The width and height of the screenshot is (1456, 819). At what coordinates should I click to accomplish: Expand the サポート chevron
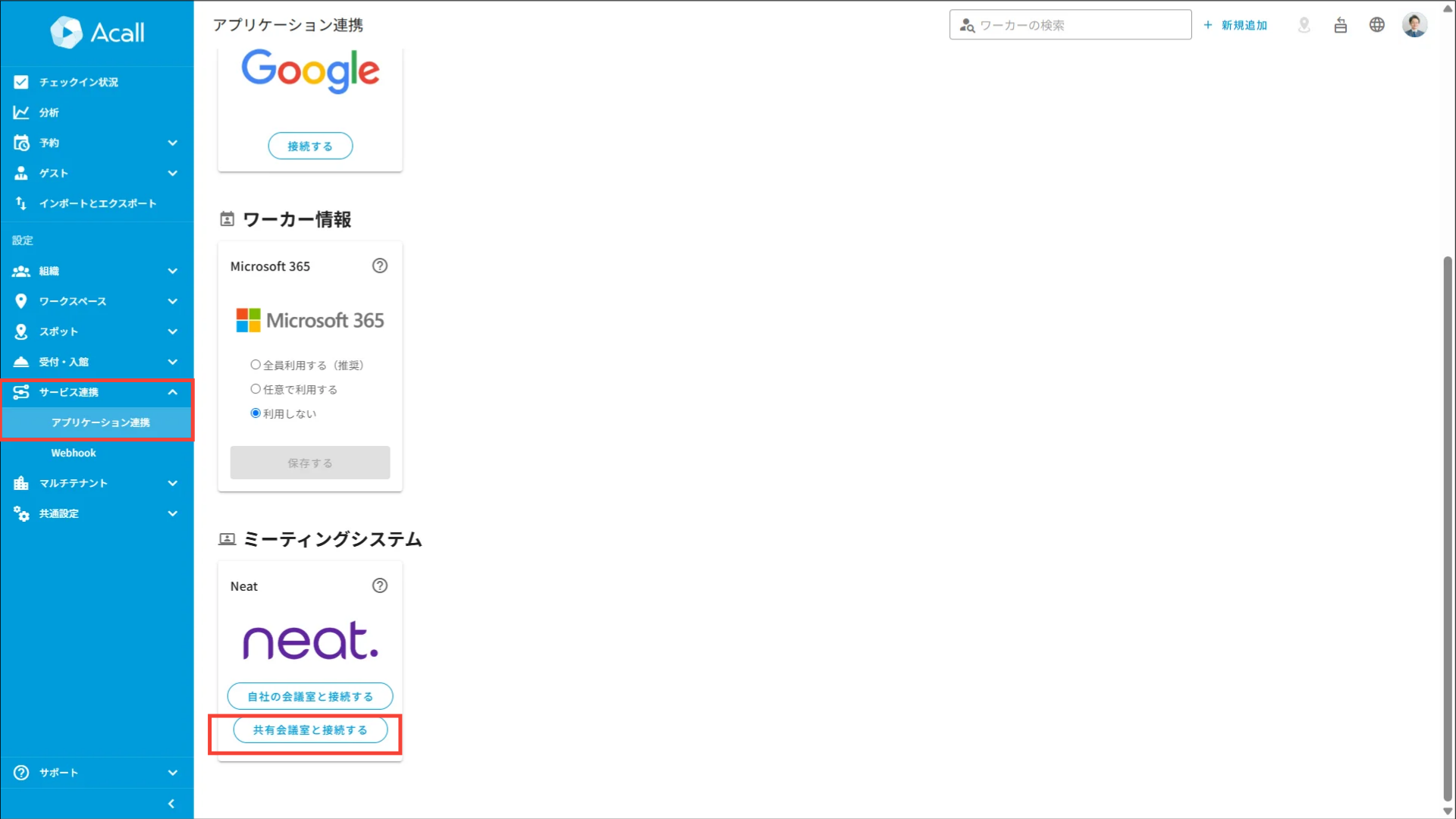pyautogui.click(x=173, y=773)
